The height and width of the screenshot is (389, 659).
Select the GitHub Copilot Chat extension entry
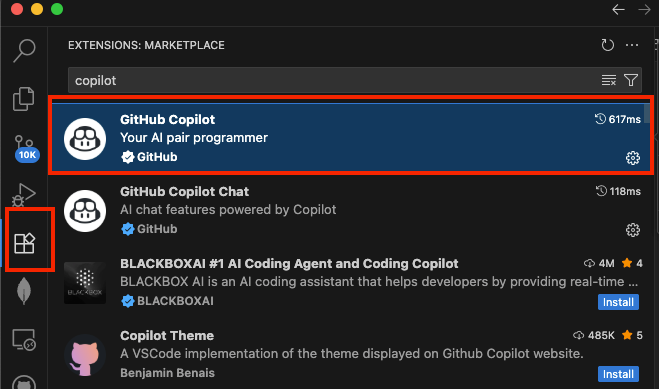(352, 210)
